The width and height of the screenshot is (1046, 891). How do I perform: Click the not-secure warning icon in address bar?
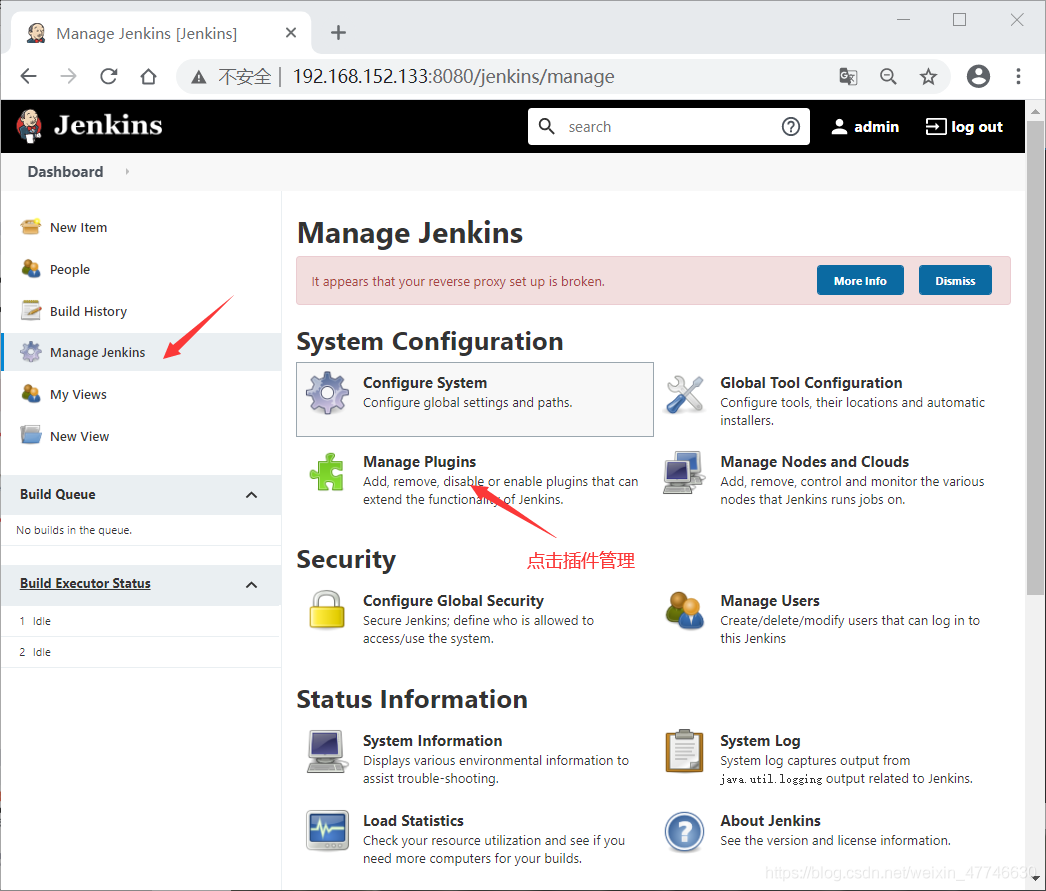(198, 77)
